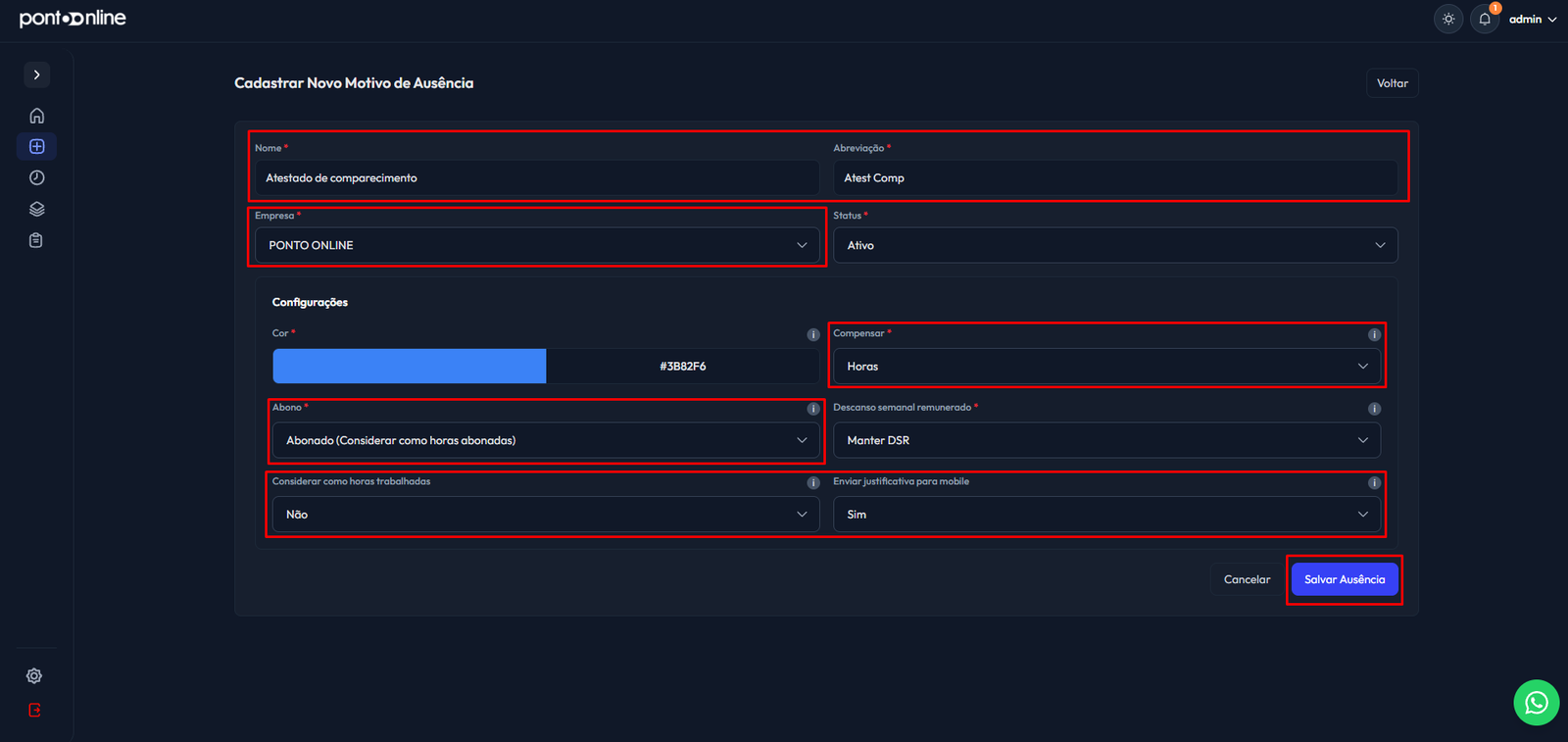
Task: Open settings gear icon in sidebar
Action: (x=34, y=675)
